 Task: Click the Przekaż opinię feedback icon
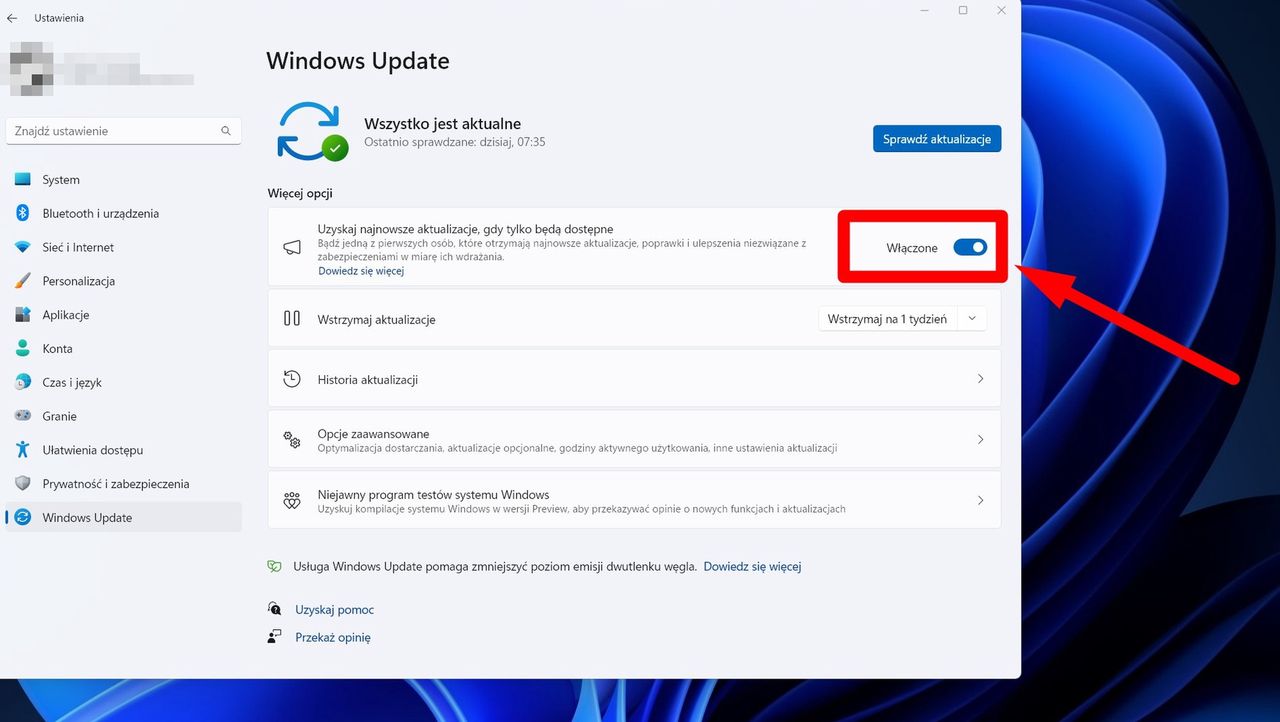(274, 637)
